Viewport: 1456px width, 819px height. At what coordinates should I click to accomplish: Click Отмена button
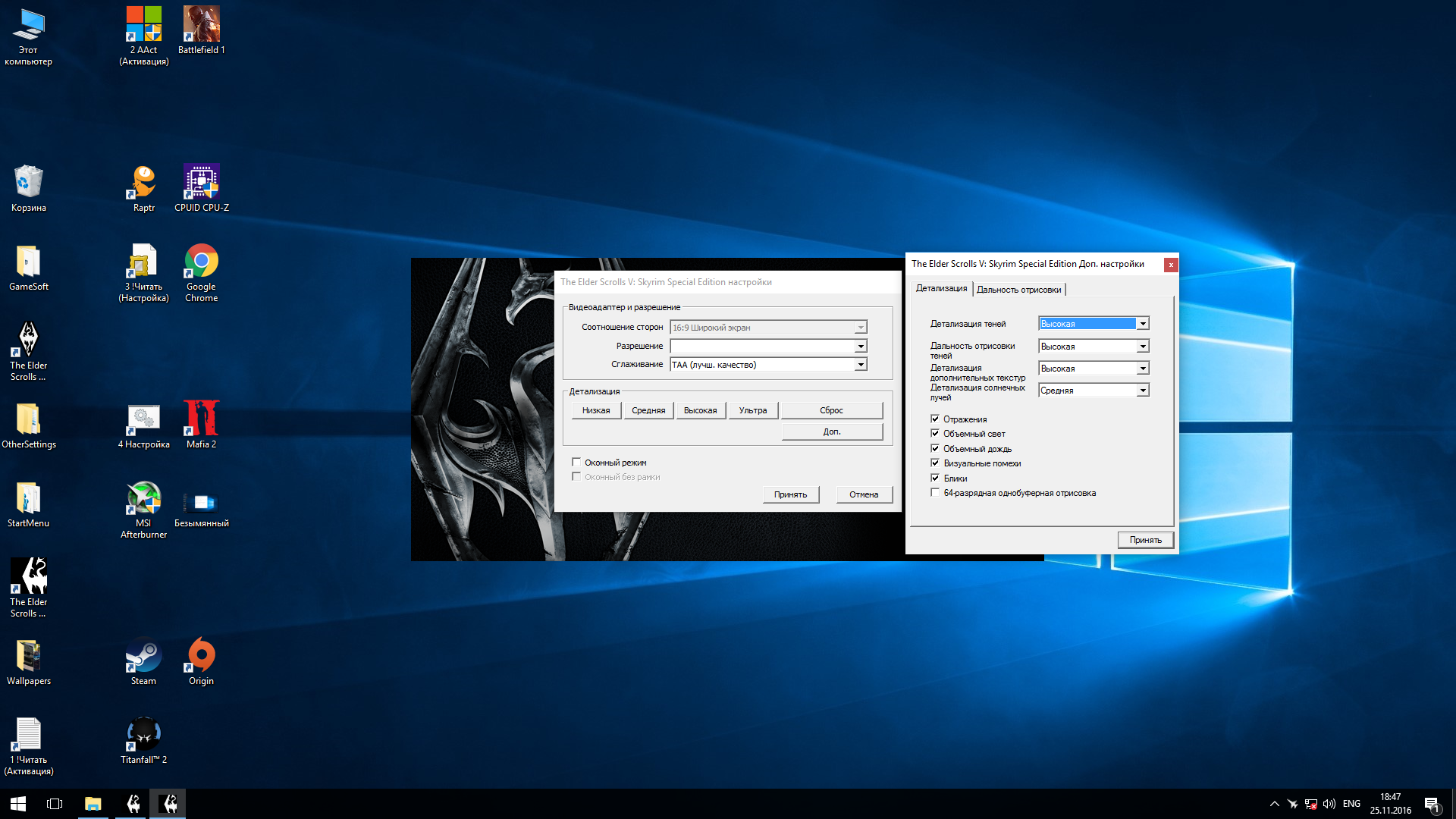click(x=864, y=494)
